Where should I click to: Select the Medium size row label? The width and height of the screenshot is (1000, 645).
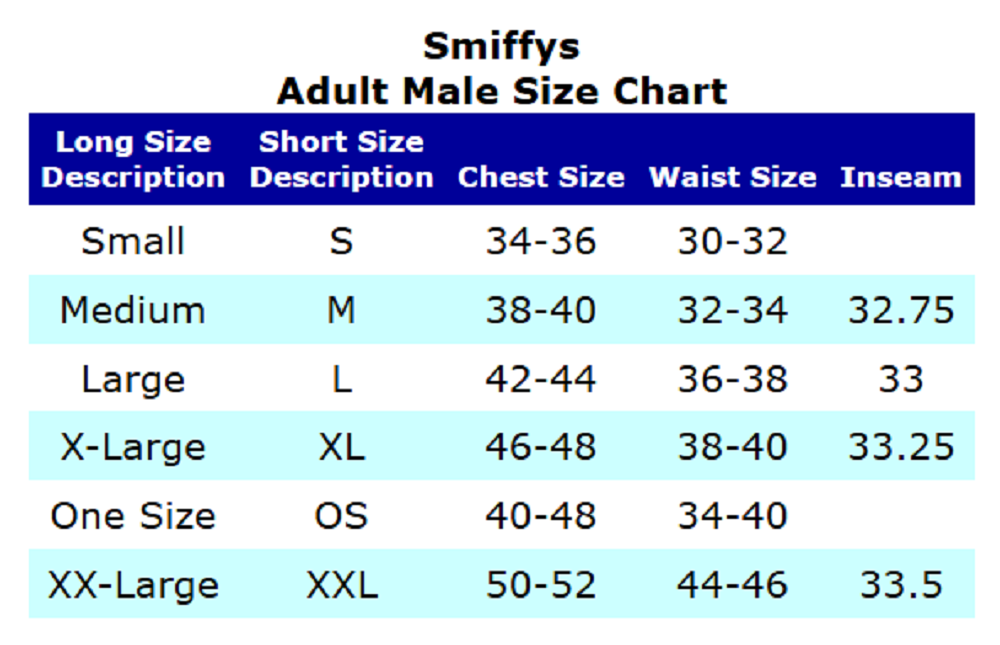point(133,310)
